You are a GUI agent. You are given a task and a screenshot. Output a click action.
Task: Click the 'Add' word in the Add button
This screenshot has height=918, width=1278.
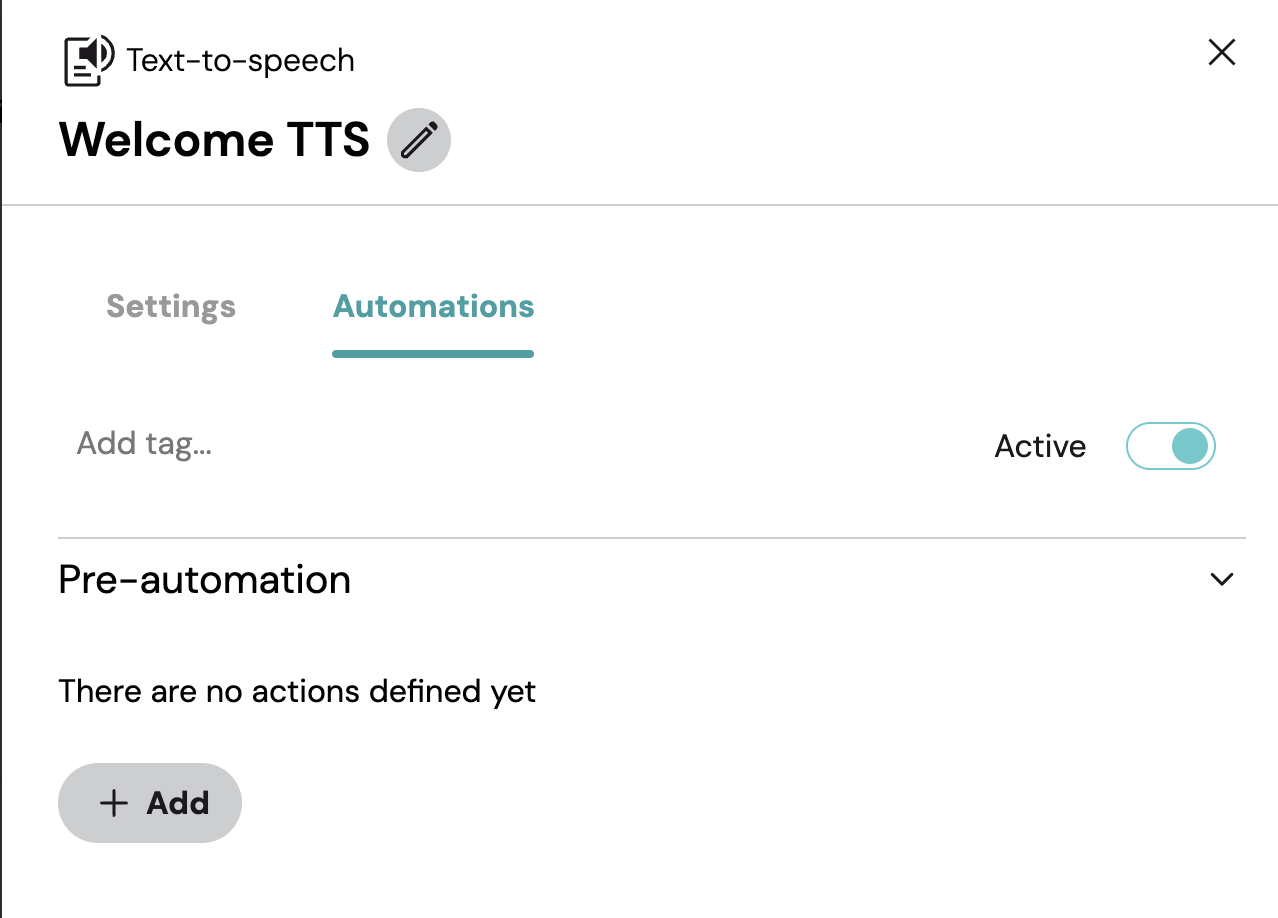178,803
